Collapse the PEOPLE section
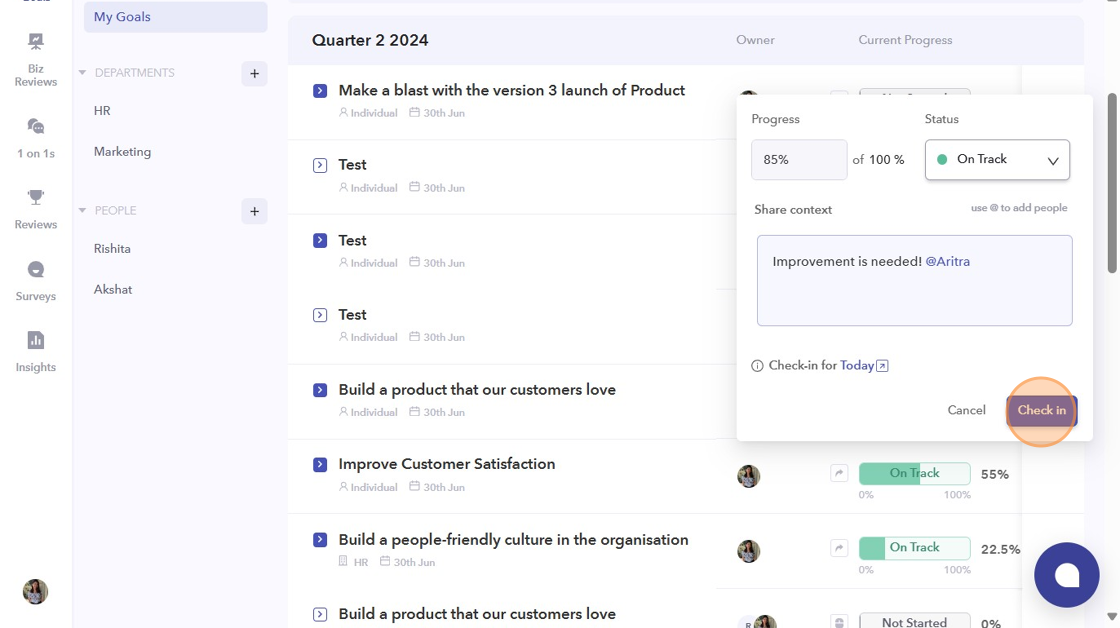This screenshot has height=628, width=1120. [x=83, y=211]
